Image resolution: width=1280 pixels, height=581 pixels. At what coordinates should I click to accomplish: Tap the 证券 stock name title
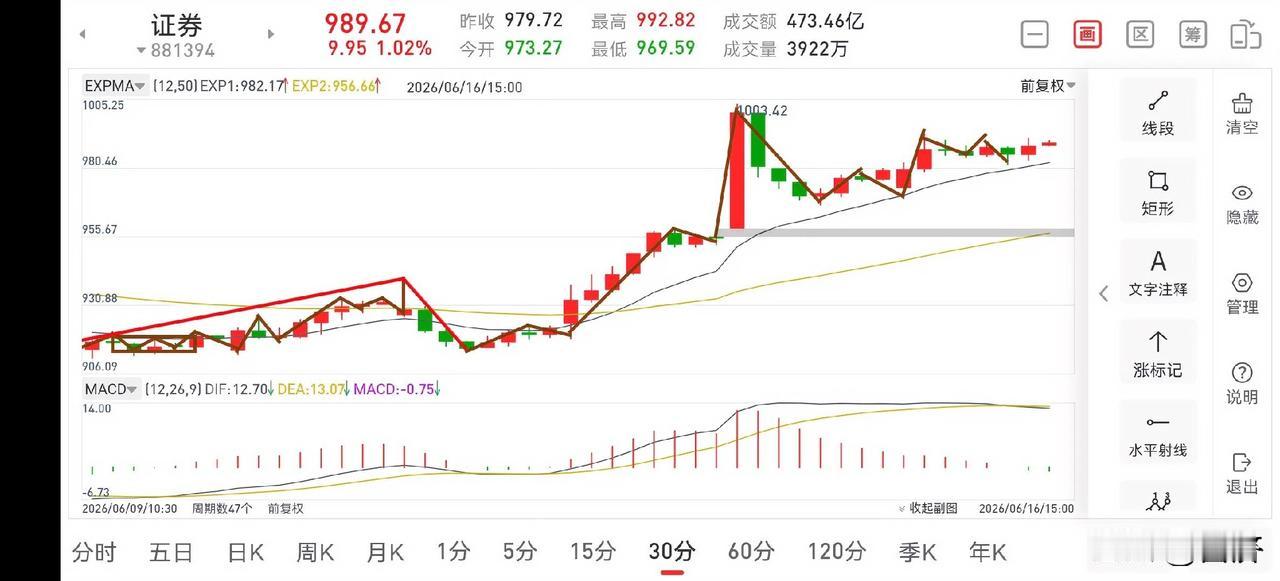coord(177,24)
